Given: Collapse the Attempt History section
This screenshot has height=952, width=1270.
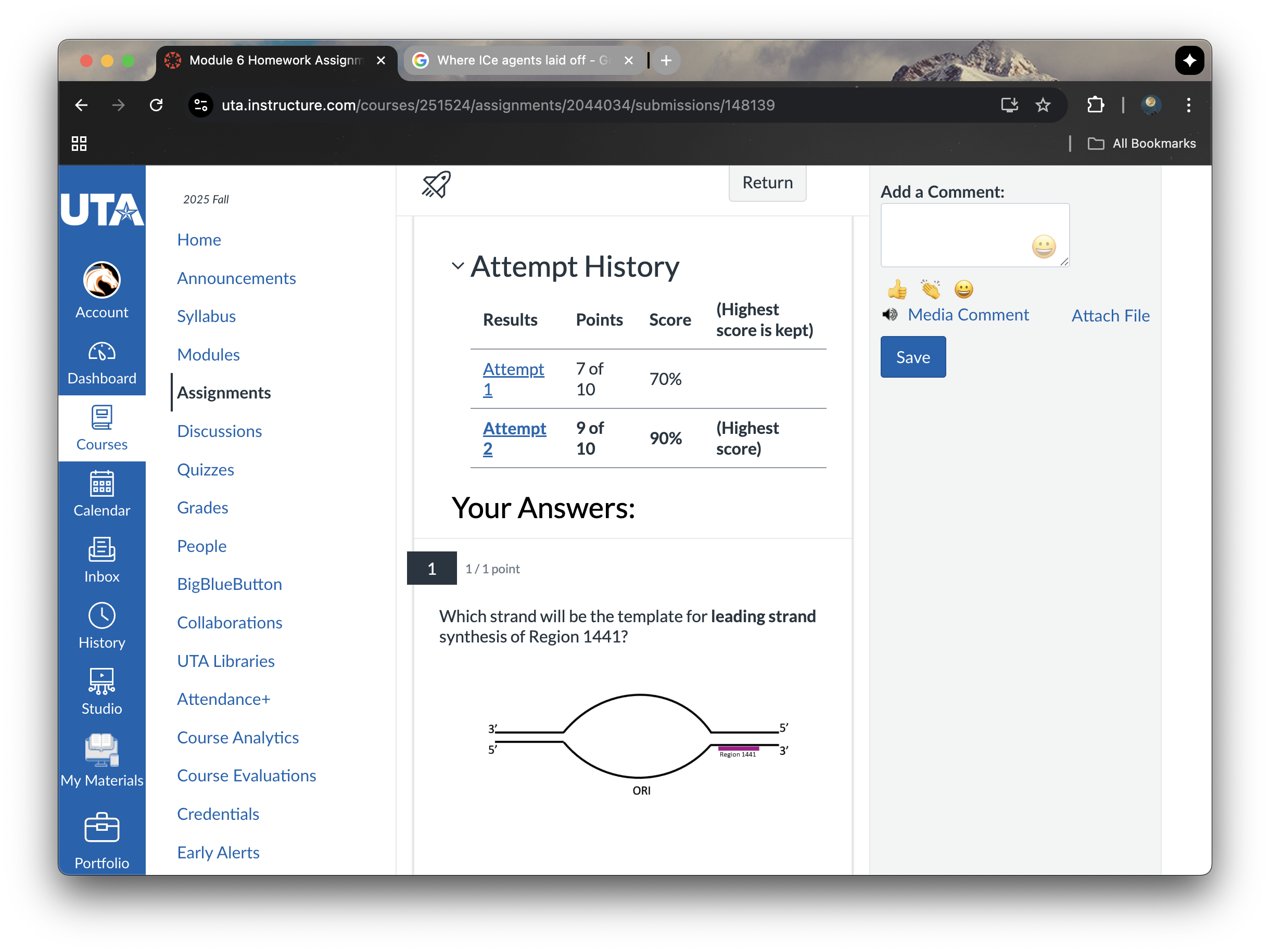Looking at the screenshot, I should coord(458,266).
